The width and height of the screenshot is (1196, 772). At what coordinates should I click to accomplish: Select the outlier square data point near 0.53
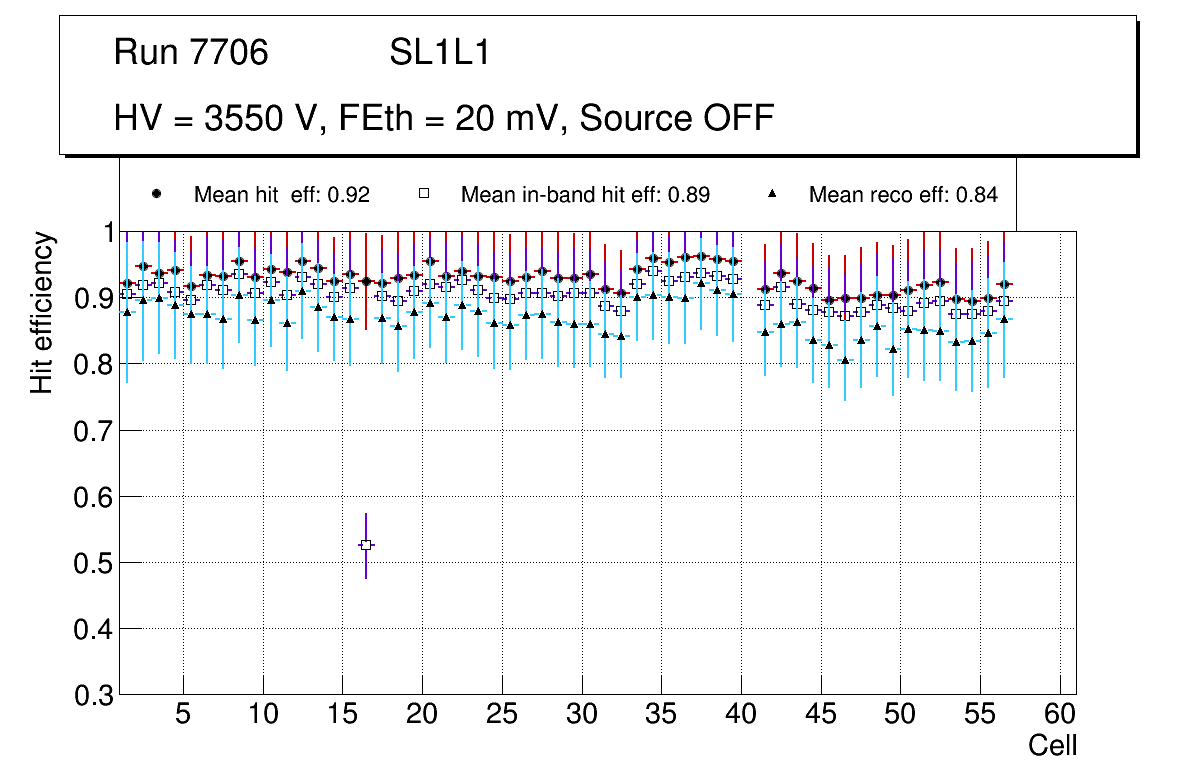366,545
